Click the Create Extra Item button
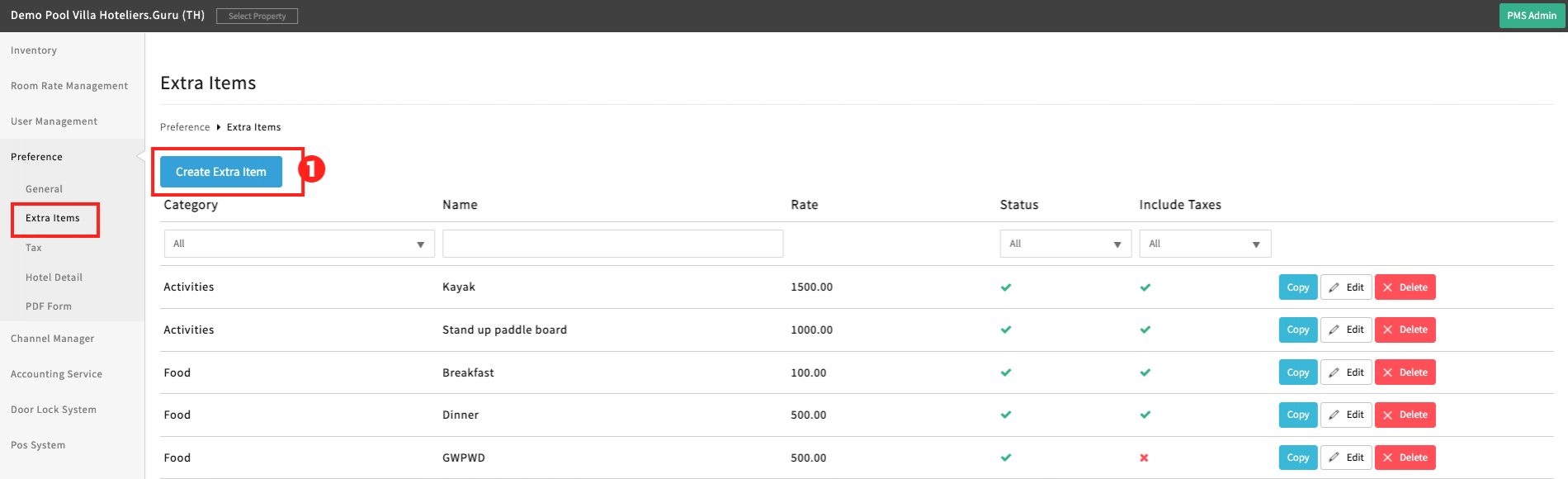Image resolution: width=1568 pixels, height=479 pixels. pos(221,172)
